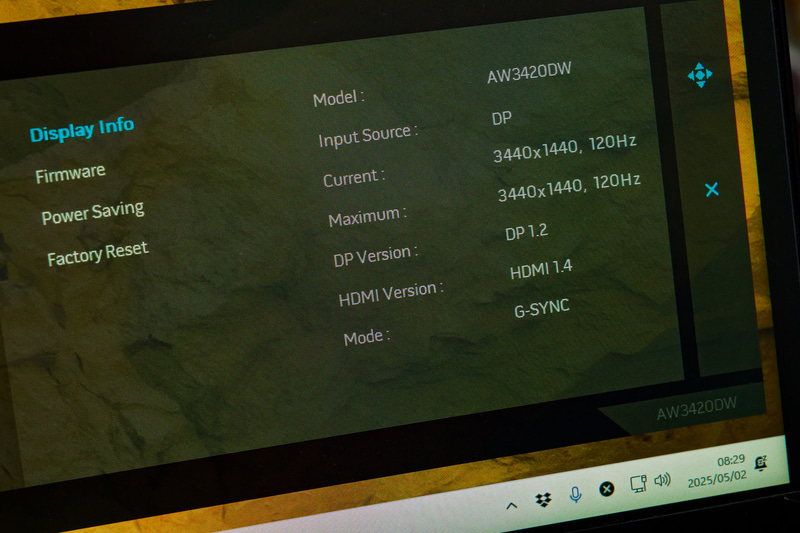800x533 pixels.
Task: Click the Input Source: label
Action: [368, 136]
